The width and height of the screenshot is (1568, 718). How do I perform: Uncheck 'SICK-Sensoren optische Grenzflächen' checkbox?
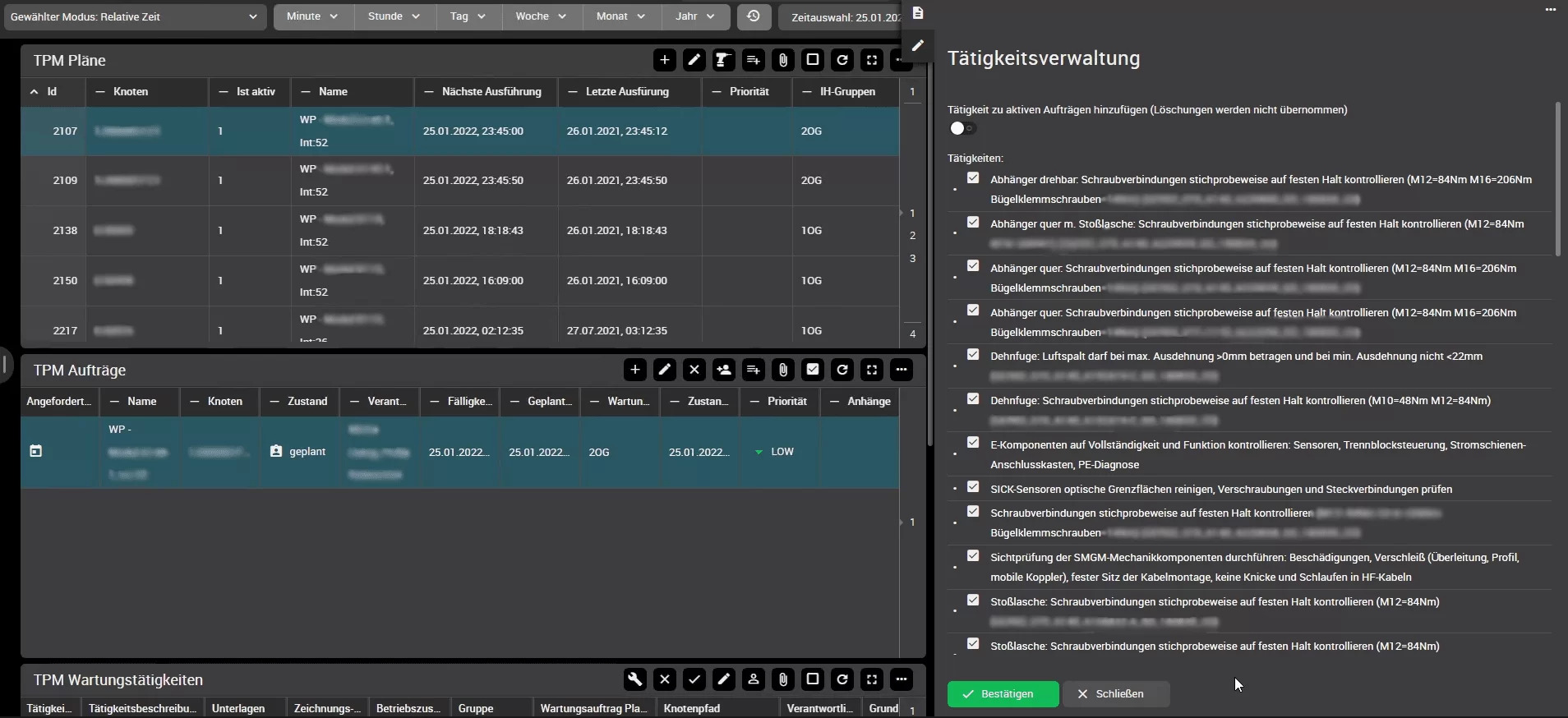click(x=973, y=487)
